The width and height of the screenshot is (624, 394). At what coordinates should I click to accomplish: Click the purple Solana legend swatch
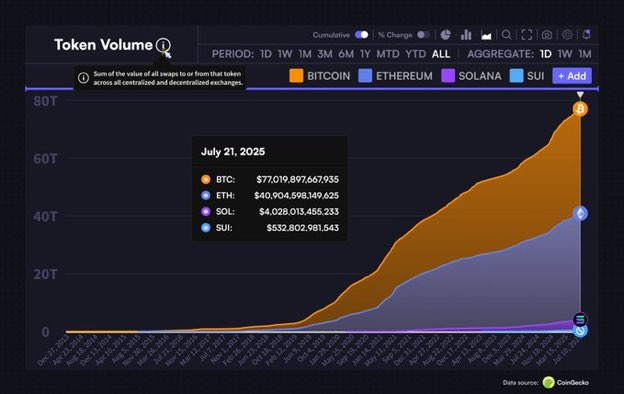click(x=448, y=76)
